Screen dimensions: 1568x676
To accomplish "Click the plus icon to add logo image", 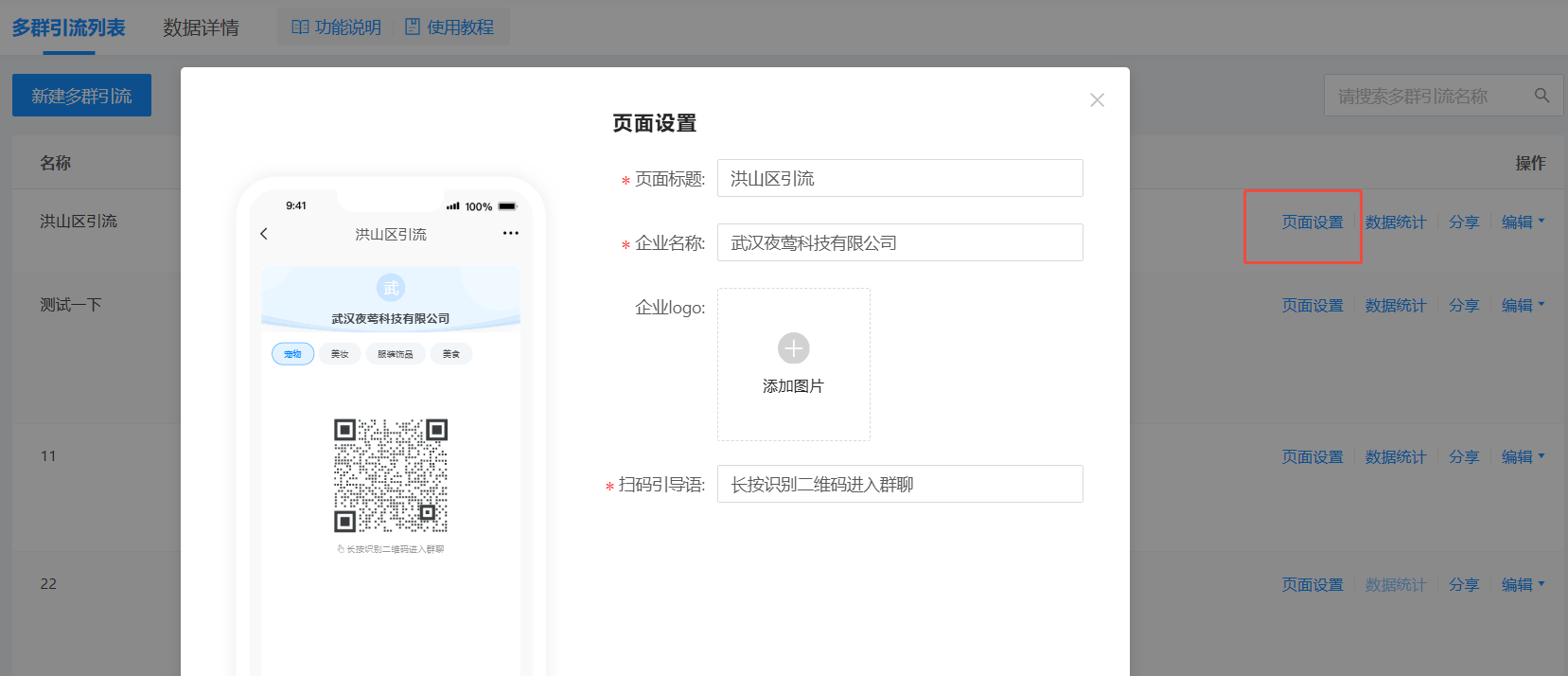I will click(793, 348).
